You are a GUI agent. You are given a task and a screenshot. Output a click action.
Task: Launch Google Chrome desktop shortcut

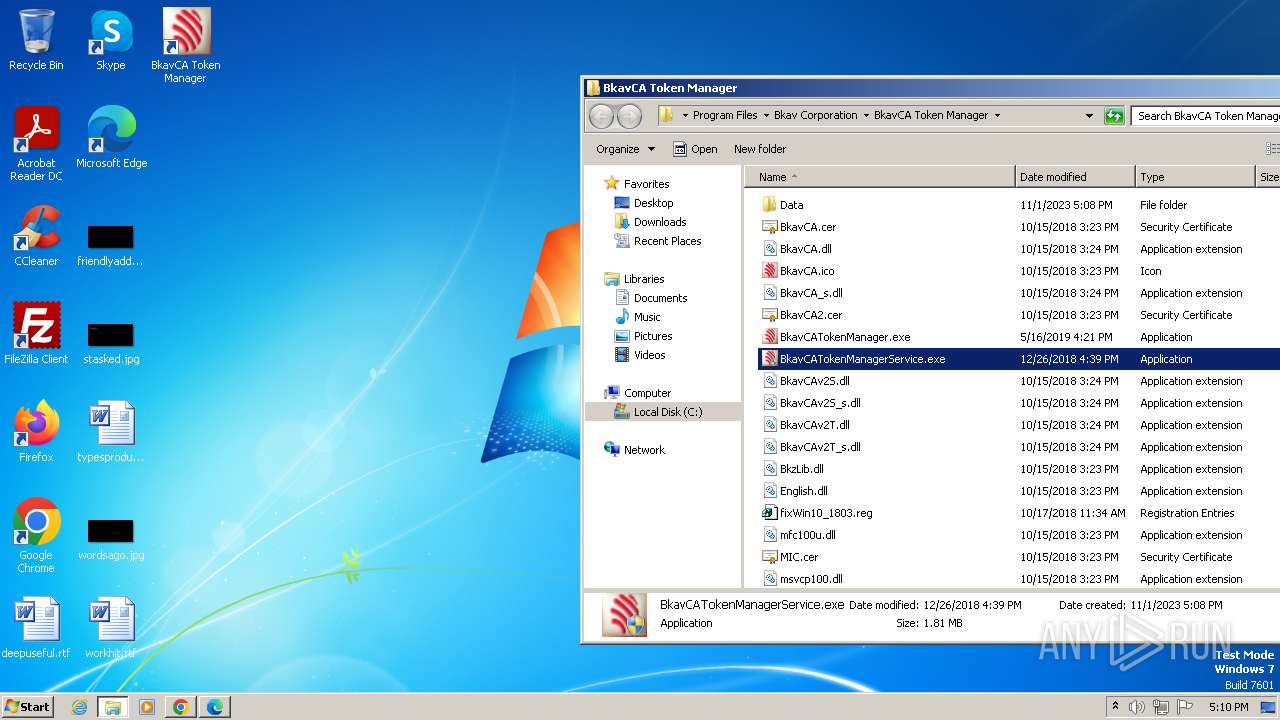pos(36,536)
